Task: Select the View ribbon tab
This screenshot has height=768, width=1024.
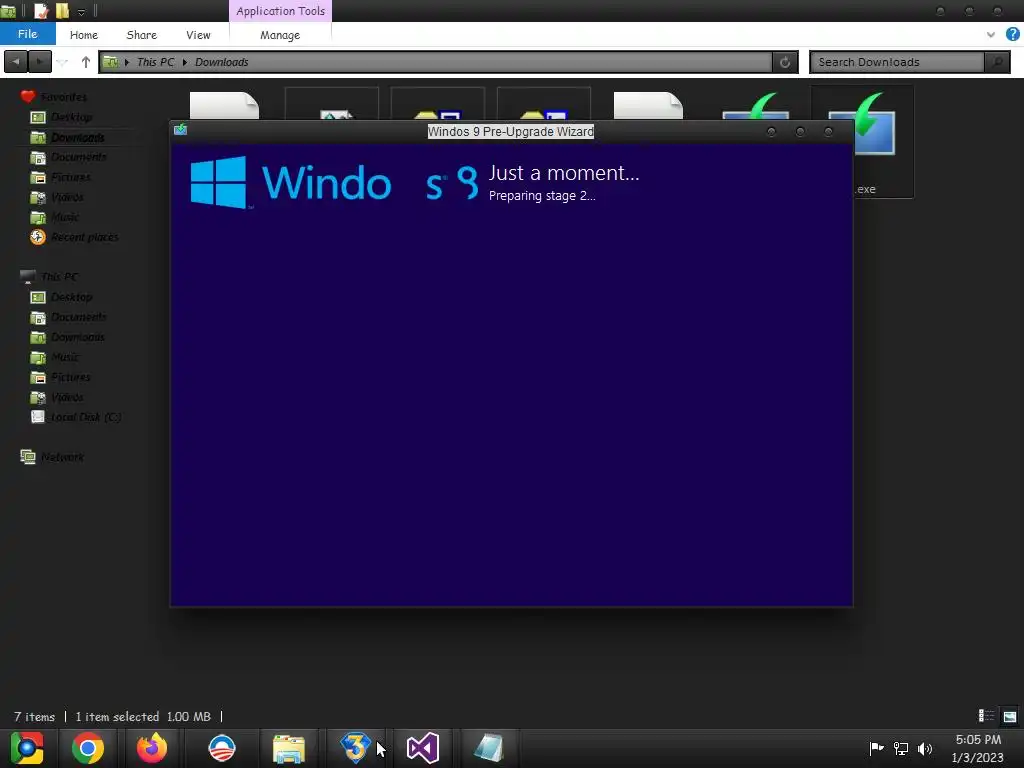Action: [198, 35]
